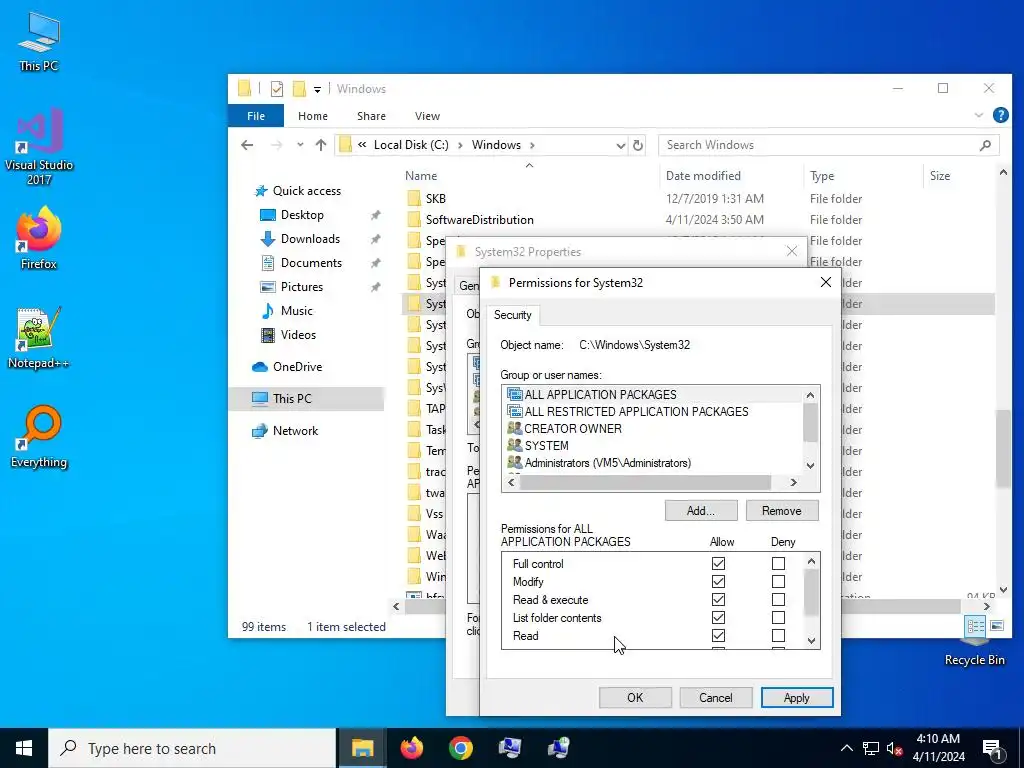Refresh the Windows folder view

[x=638, y=145]
